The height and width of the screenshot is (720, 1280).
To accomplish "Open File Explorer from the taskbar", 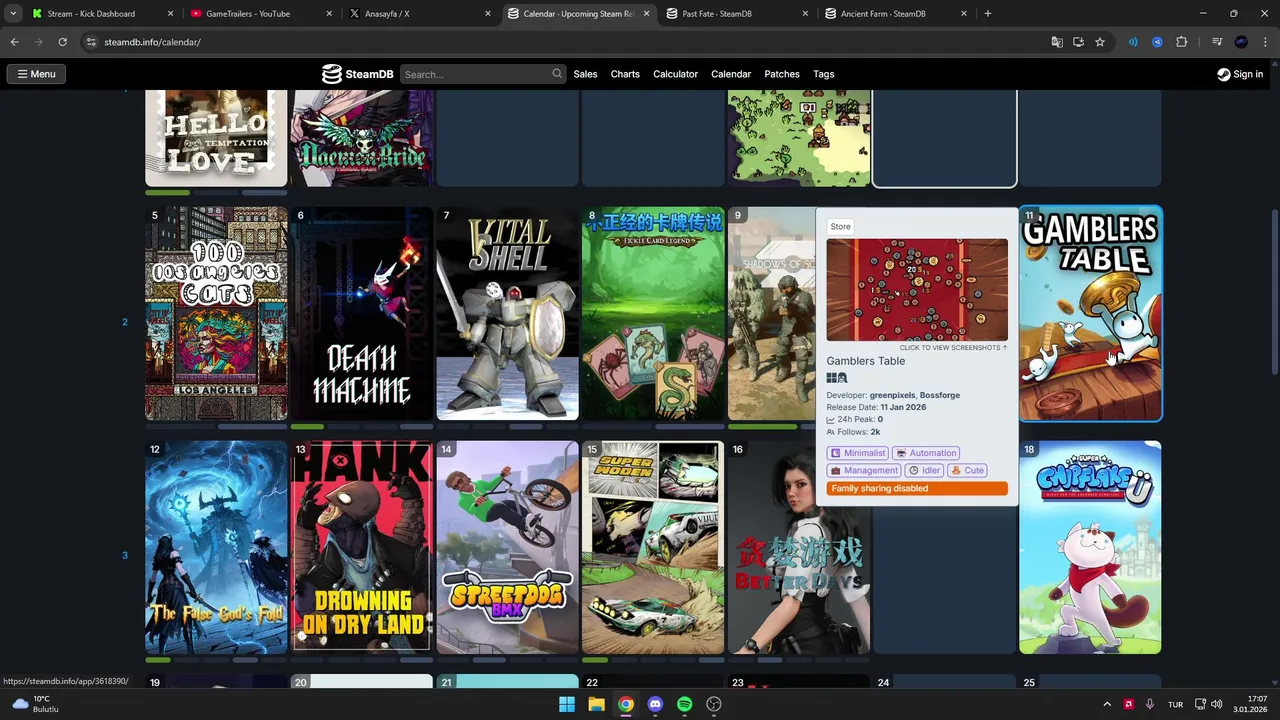I will click(x=596, y=704).
